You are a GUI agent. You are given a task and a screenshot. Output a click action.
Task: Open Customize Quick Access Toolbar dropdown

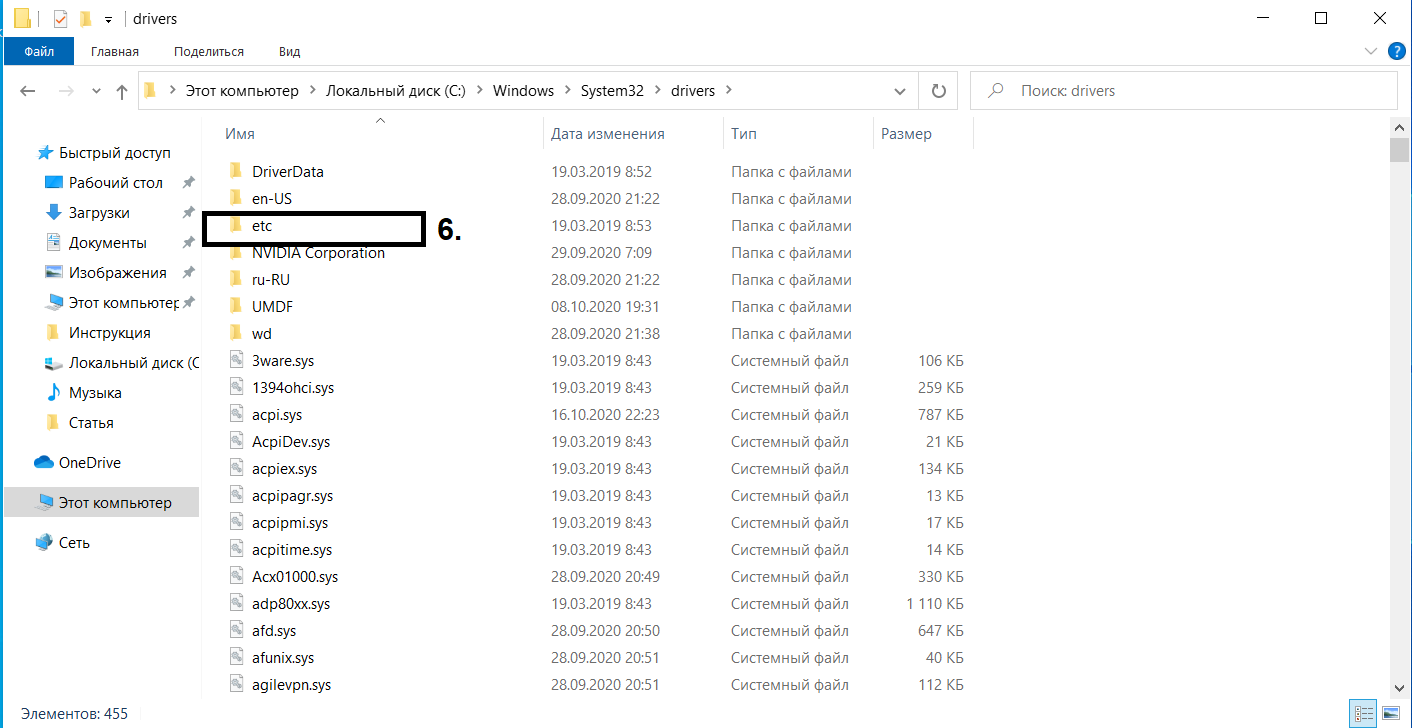(x=108, y=19)
